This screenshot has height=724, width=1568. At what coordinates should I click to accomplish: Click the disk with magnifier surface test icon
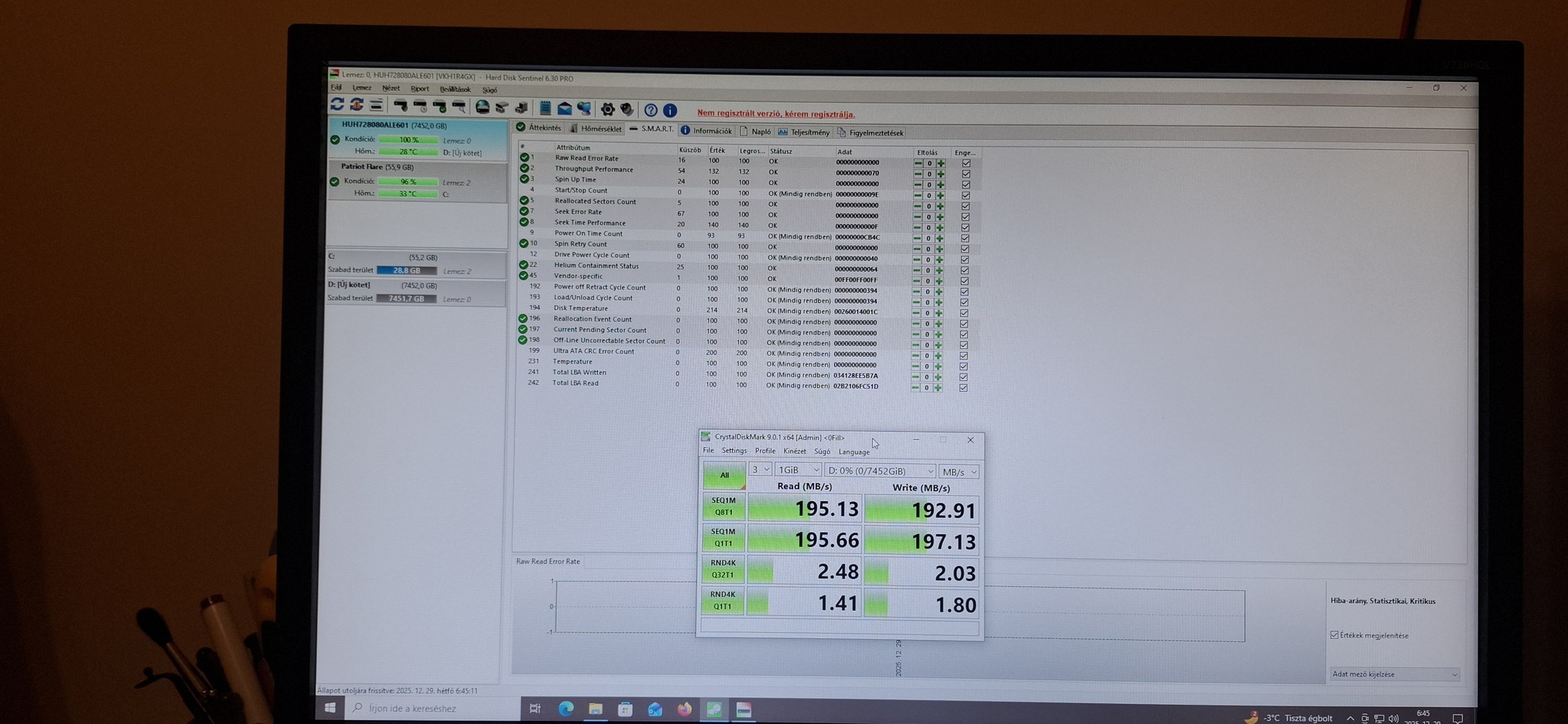(x=459, y=106)
